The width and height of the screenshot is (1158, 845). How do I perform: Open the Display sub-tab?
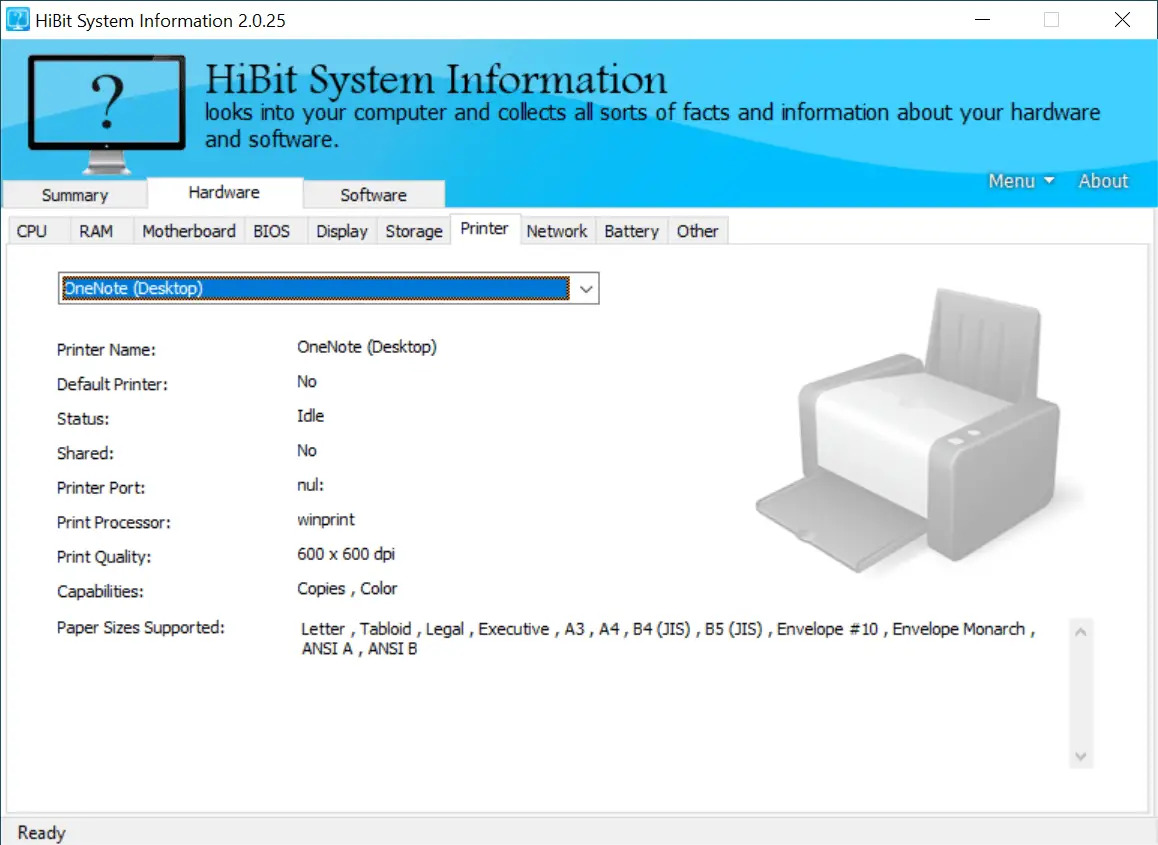342,231
